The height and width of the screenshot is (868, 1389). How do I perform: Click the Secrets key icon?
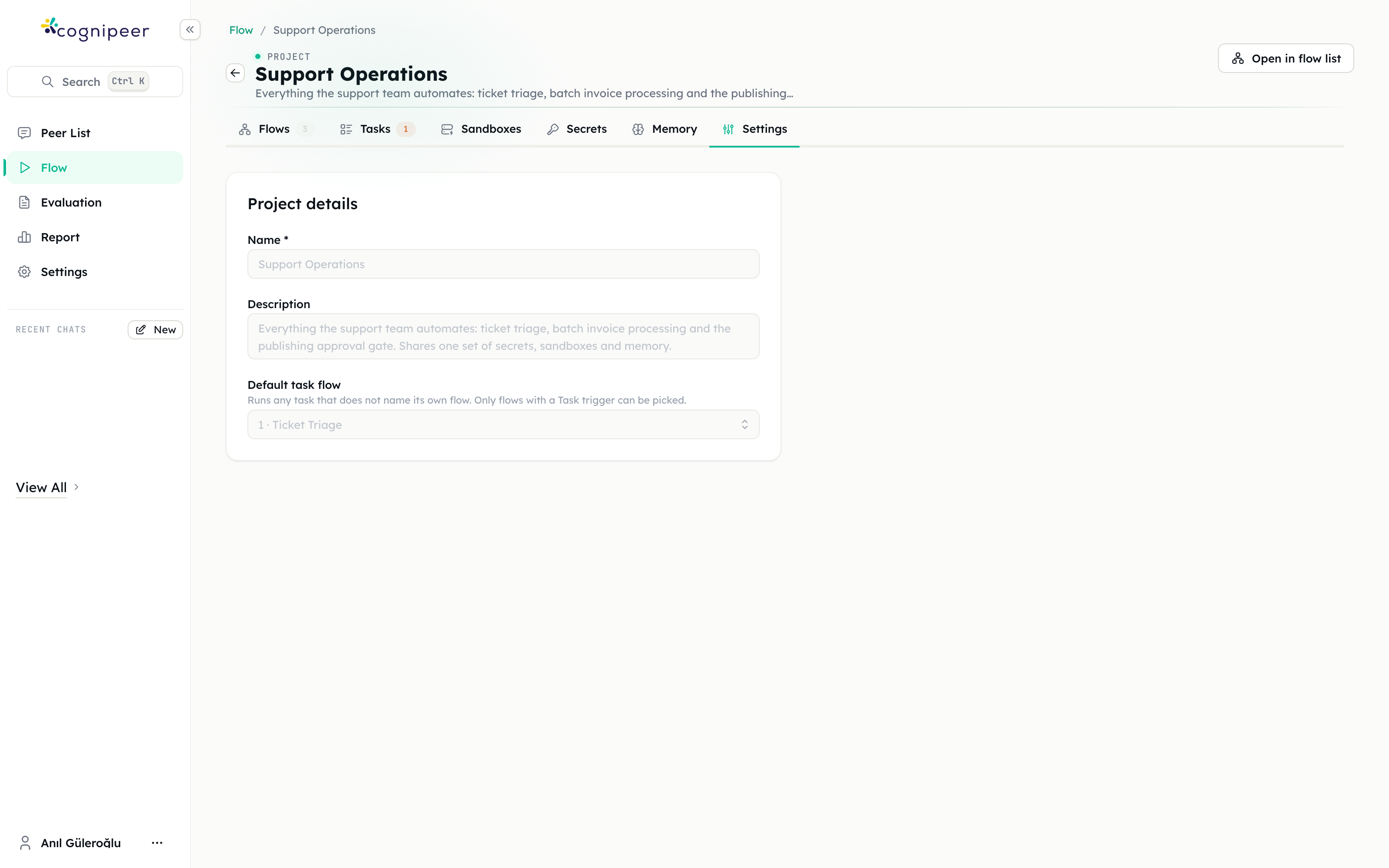pos(553,129)
